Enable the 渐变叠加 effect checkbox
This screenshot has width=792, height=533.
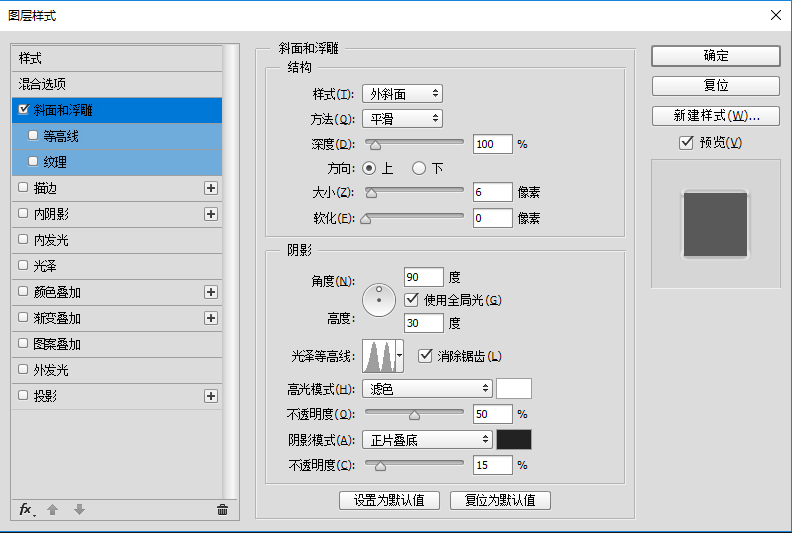[23, 317]
